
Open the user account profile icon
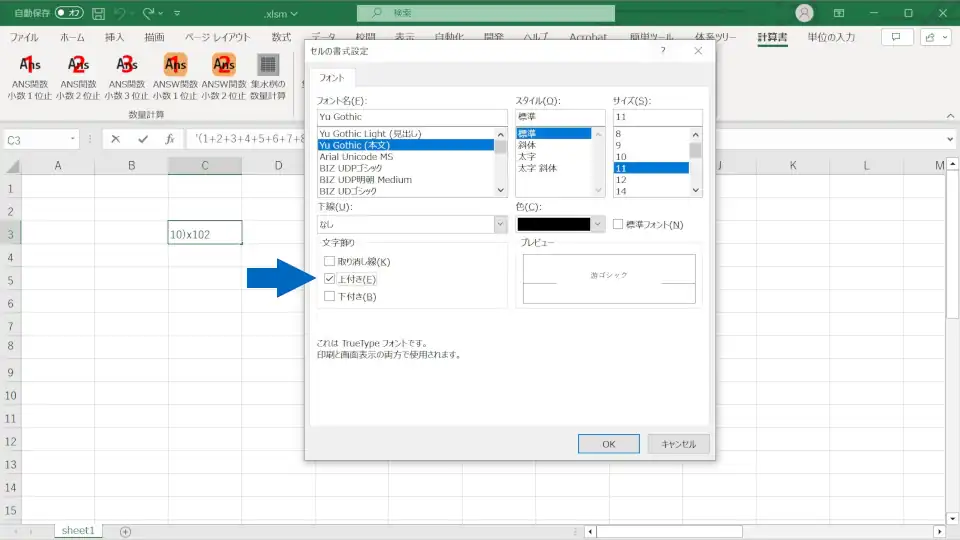click(x=805, y=13)
